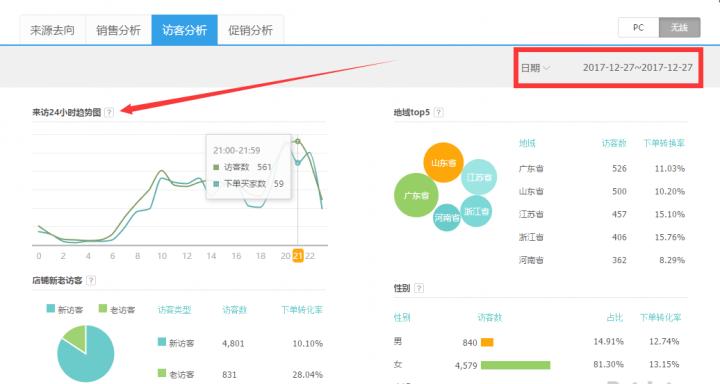Open help icon next to 性别
The image size is (720, 384).
tap(419, 288)
